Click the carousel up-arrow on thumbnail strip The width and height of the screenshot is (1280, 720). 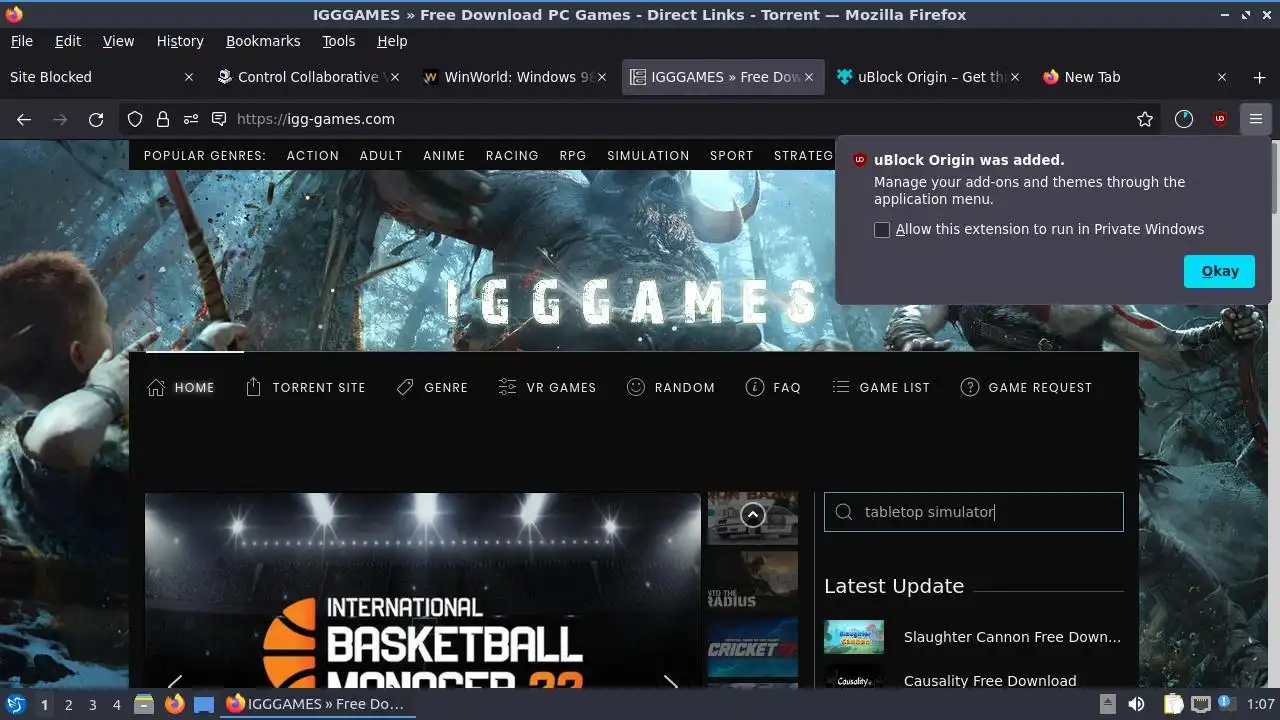point(753,515)
